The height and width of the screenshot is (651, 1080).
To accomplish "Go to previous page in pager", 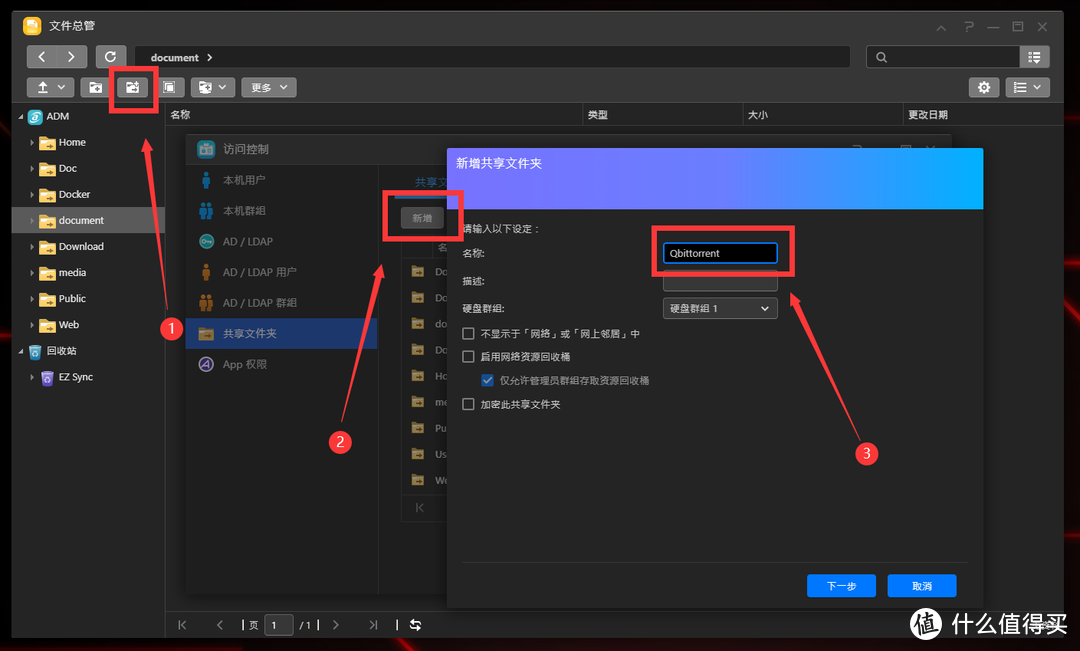I will click(x=220, y=626).
